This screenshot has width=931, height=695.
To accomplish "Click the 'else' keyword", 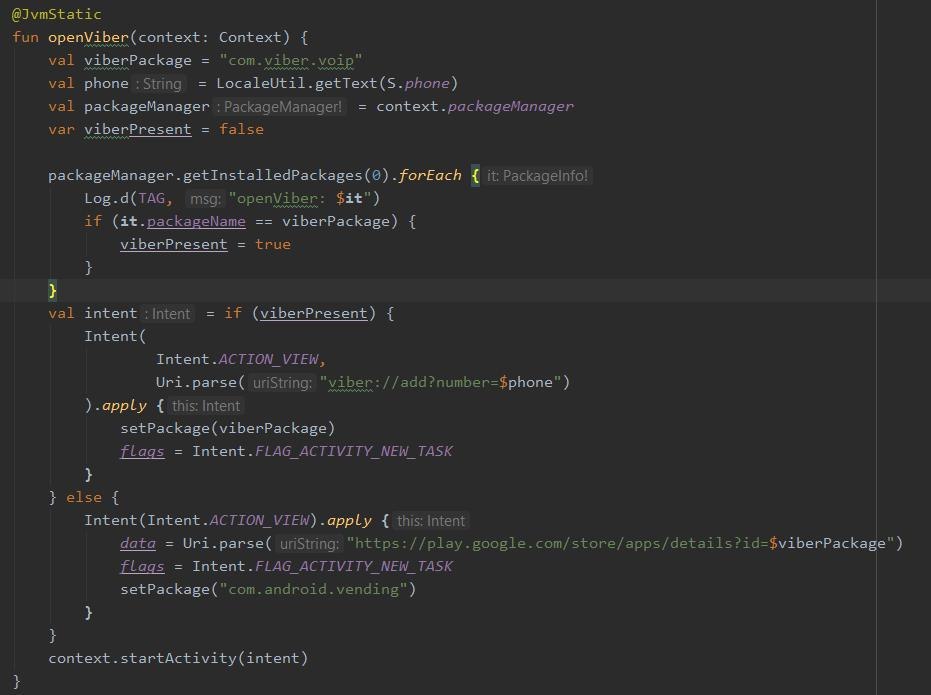I will (x=84, y=497).
